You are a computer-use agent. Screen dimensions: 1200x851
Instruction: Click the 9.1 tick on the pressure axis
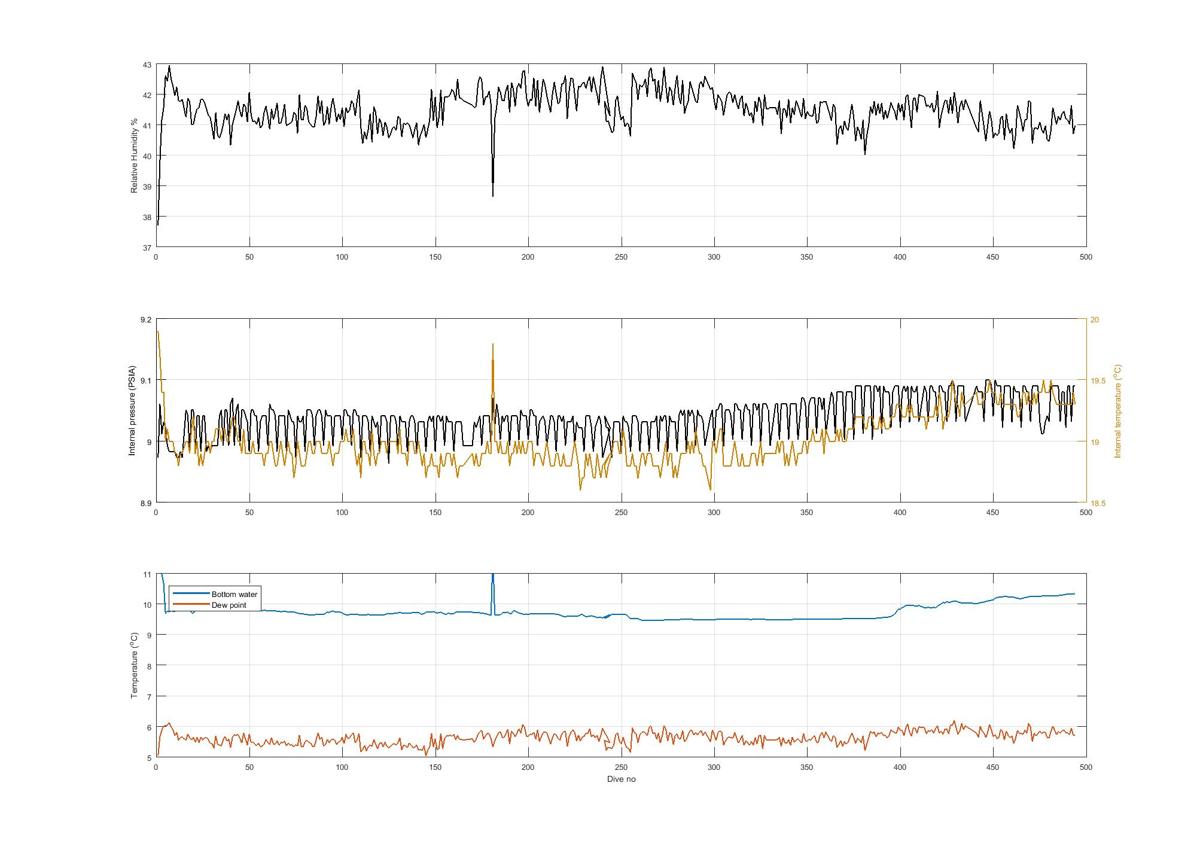point(146,381)
